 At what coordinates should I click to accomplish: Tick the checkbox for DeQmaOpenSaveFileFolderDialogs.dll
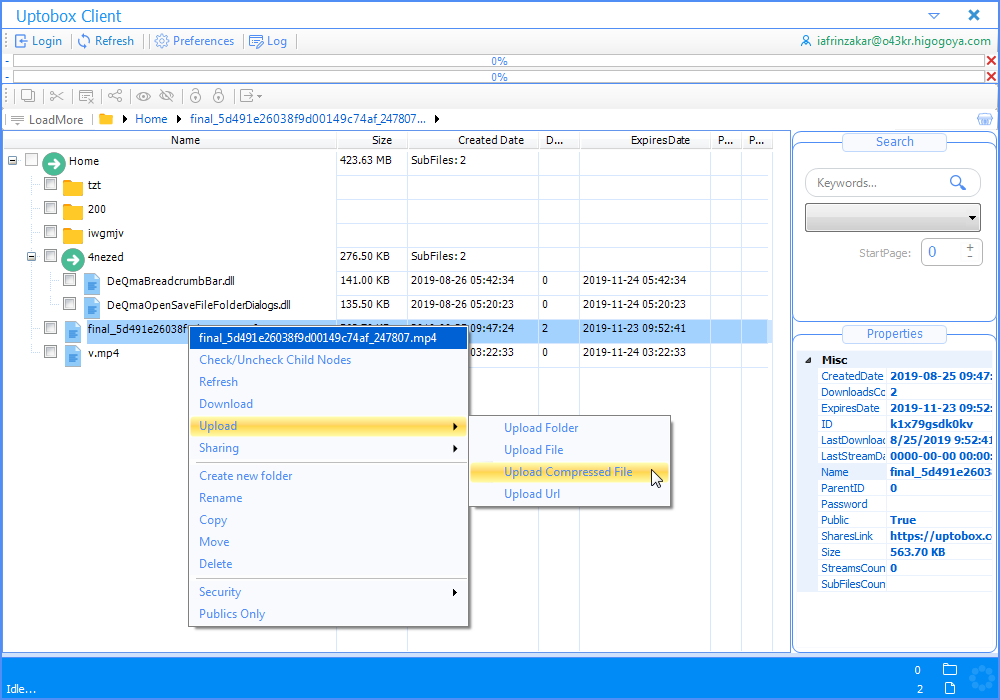70,304
